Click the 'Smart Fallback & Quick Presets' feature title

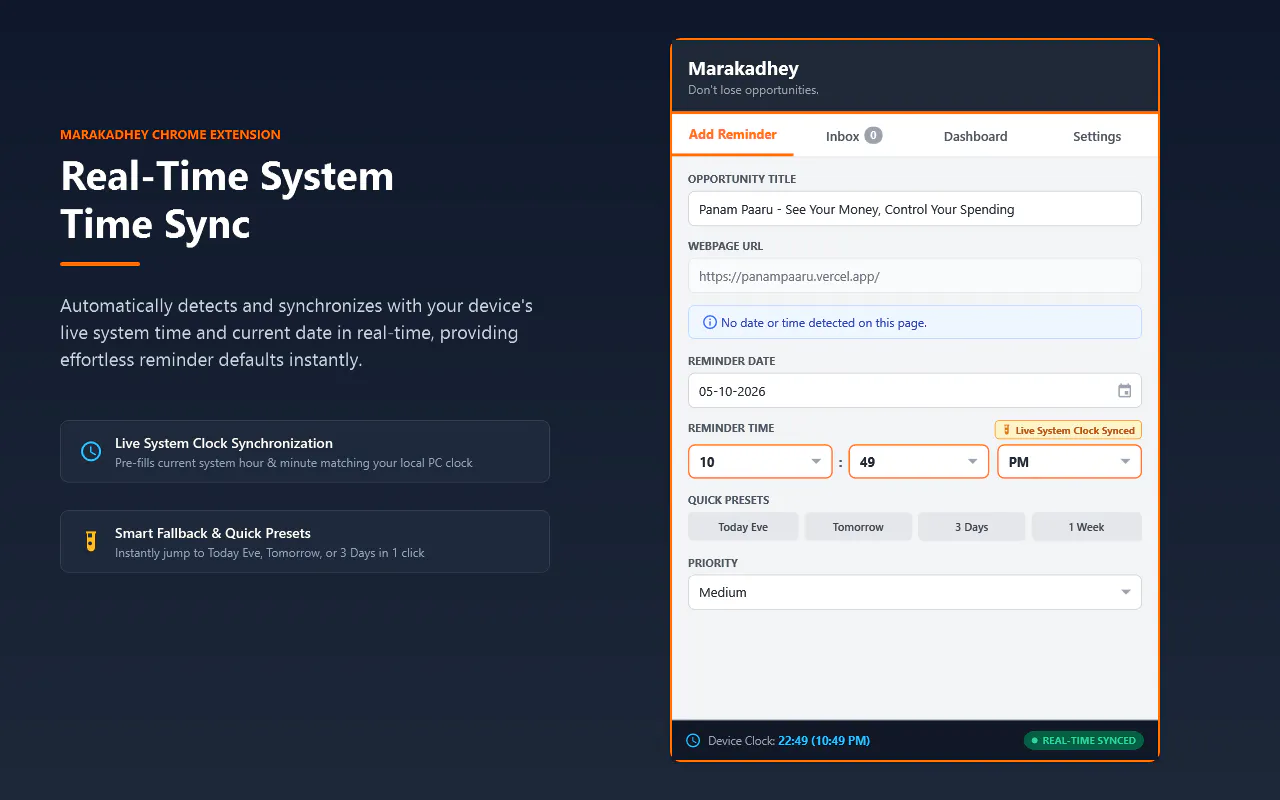click(x=213, y=533)
